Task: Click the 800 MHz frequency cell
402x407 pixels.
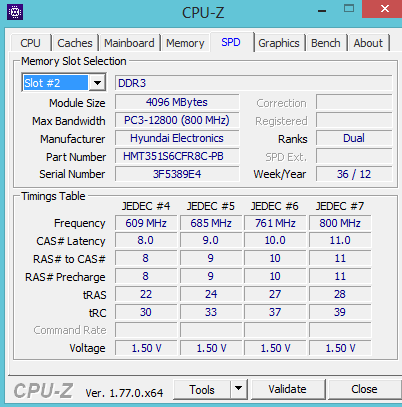Action: coord(340,223)
